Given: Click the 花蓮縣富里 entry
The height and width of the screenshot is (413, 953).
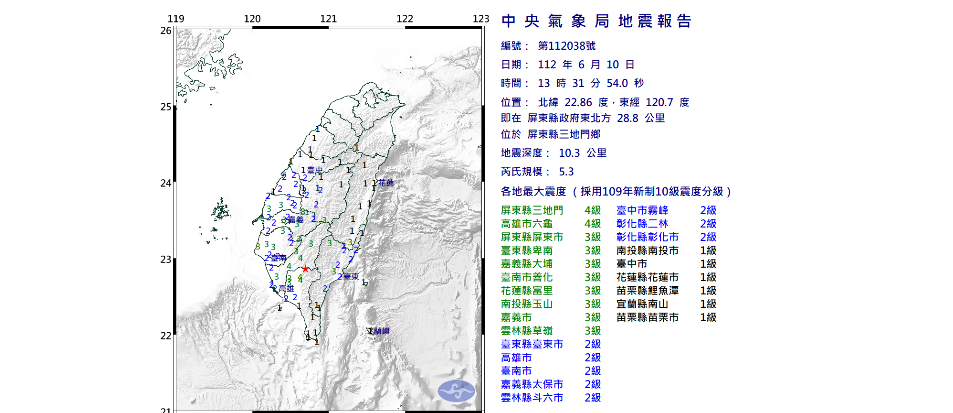Looking at the screenshot, I should point(551,290).
